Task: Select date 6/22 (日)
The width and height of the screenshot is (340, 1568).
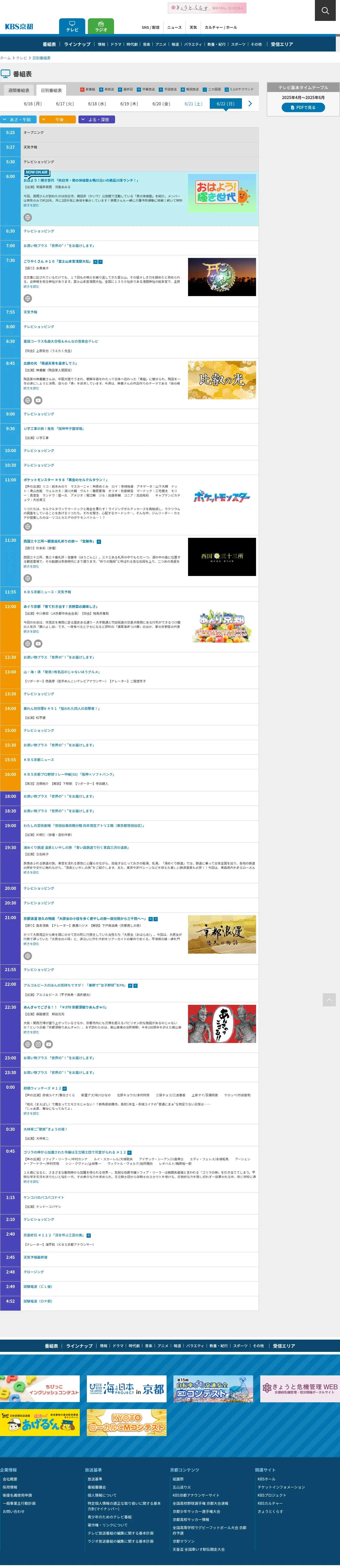Action: tap(225, 103)
